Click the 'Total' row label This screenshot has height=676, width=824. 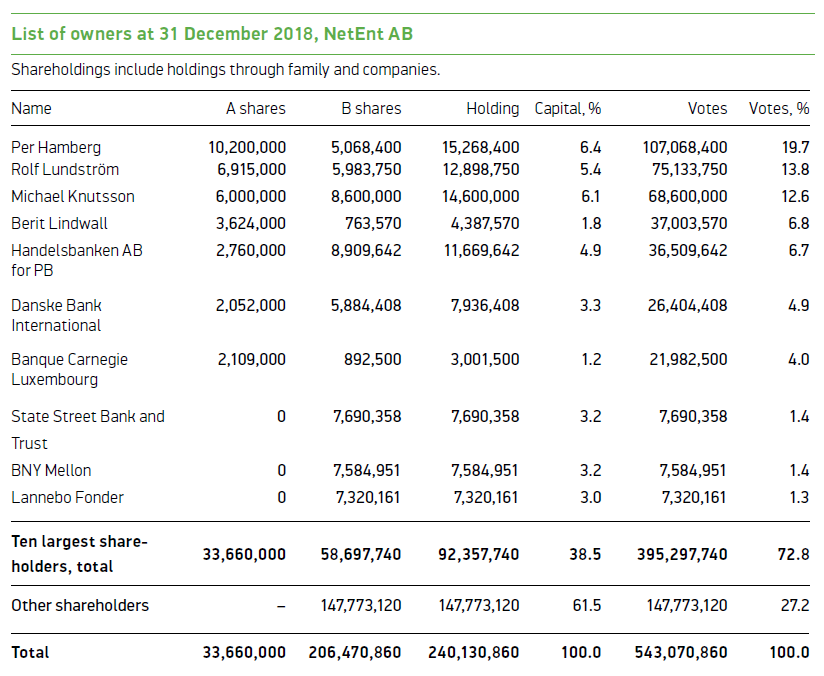tap(30, 652)
